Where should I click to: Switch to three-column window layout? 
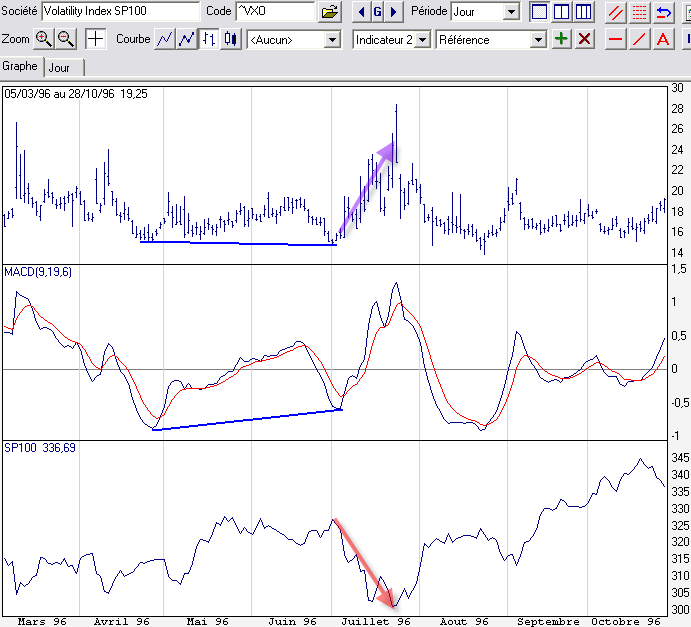[x=583, y=12]
